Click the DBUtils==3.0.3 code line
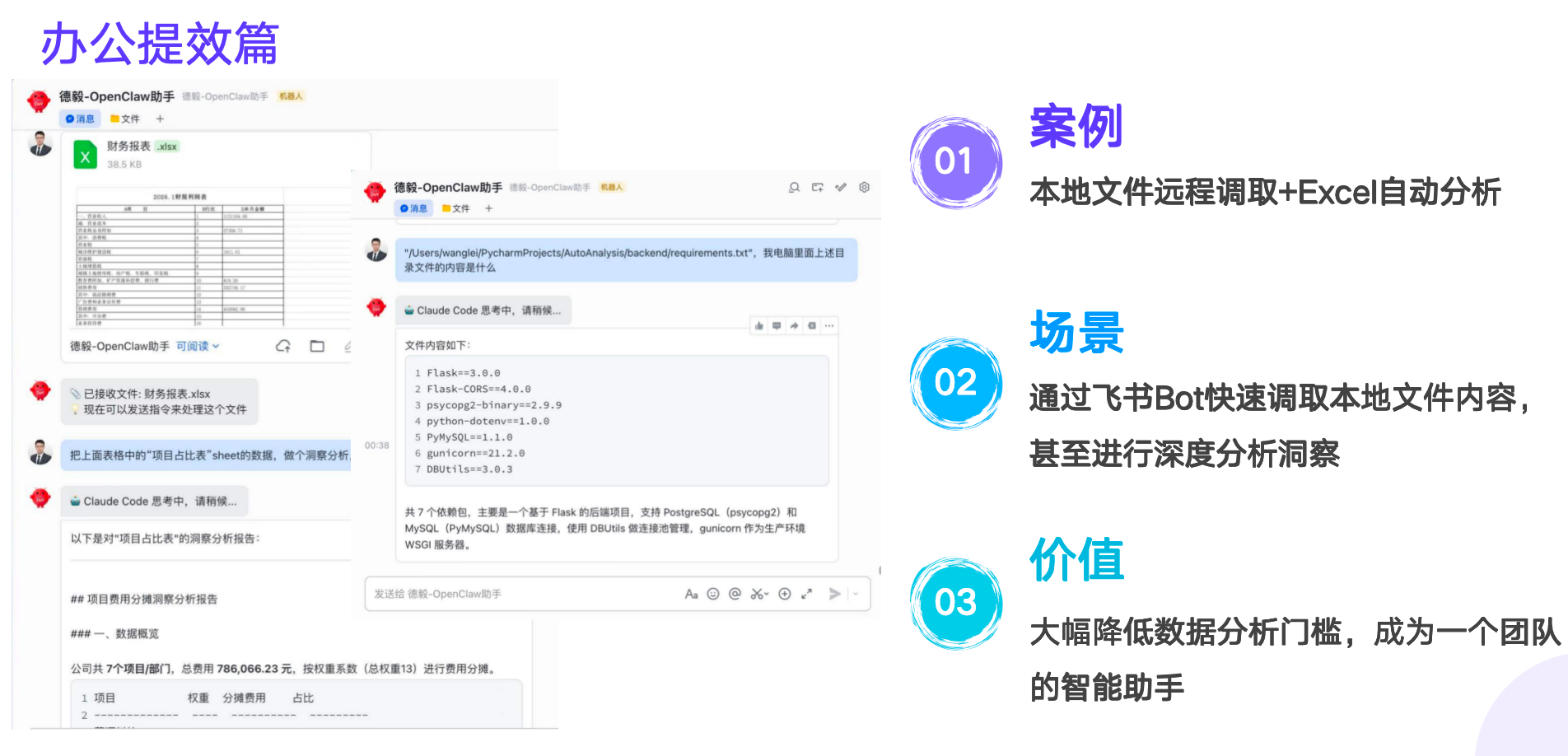1568x756 pixels. [469, 469]
